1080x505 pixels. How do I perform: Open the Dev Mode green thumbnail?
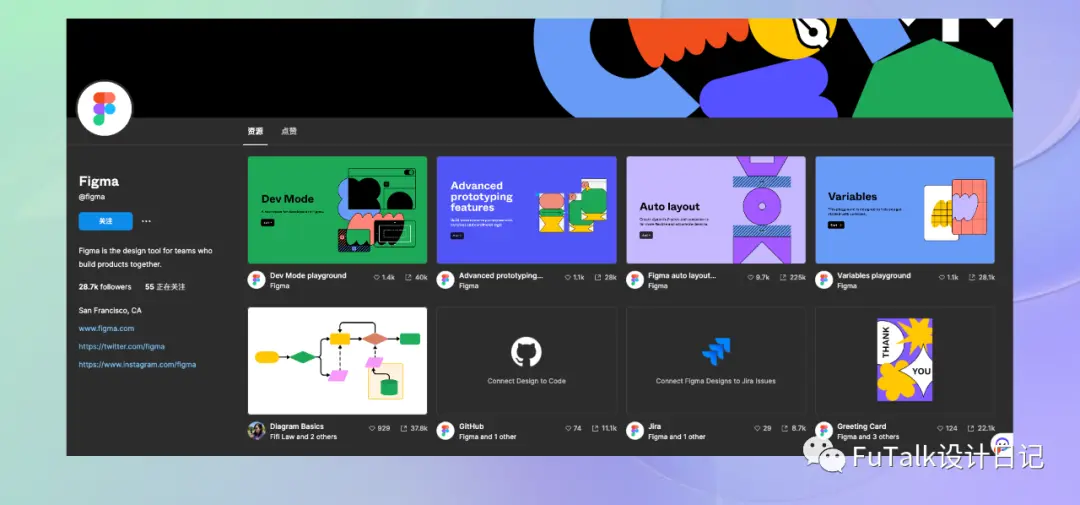338,210
